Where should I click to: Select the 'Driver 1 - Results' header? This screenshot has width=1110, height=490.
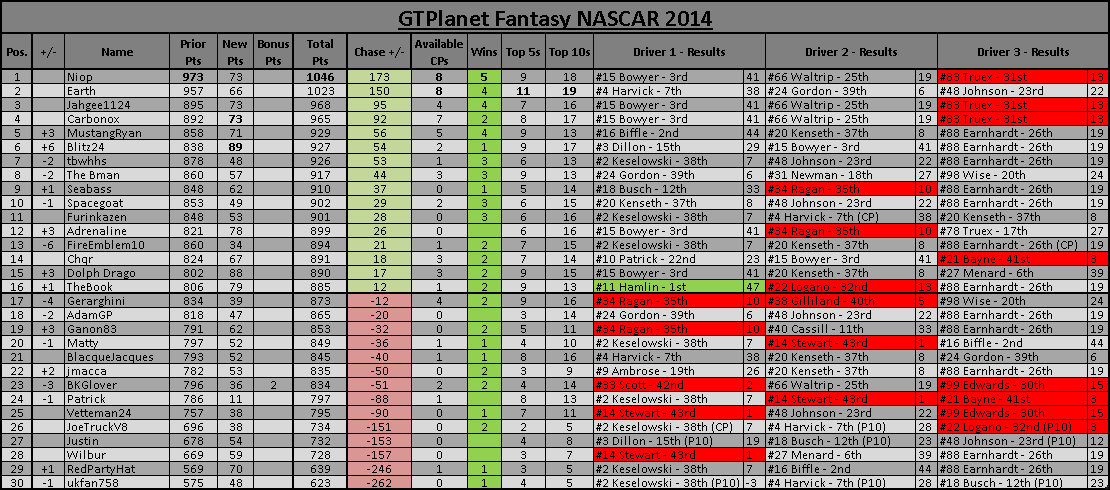pos(679,52)
